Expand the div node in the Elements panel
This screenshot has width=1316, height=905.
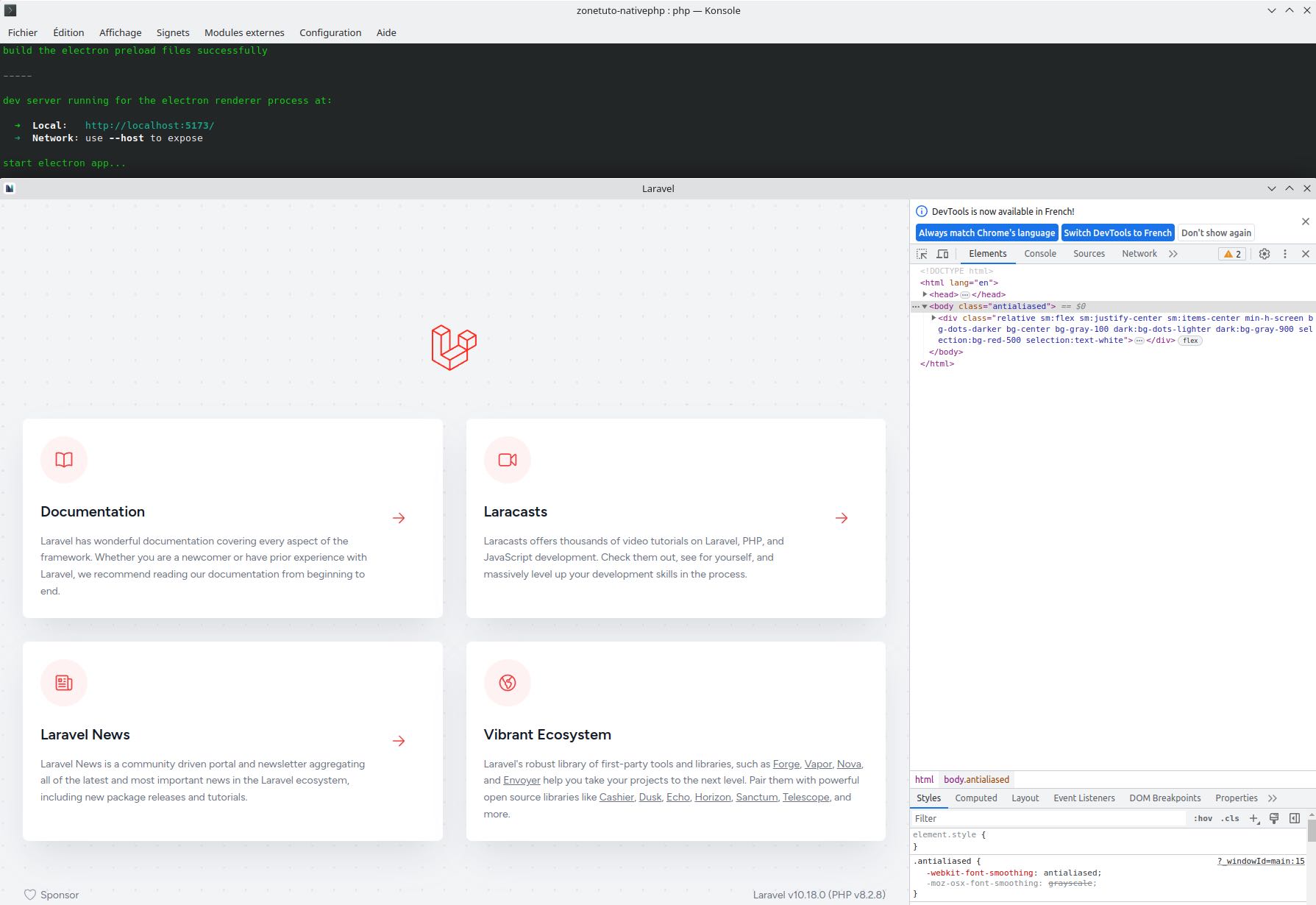click(933, 317)
